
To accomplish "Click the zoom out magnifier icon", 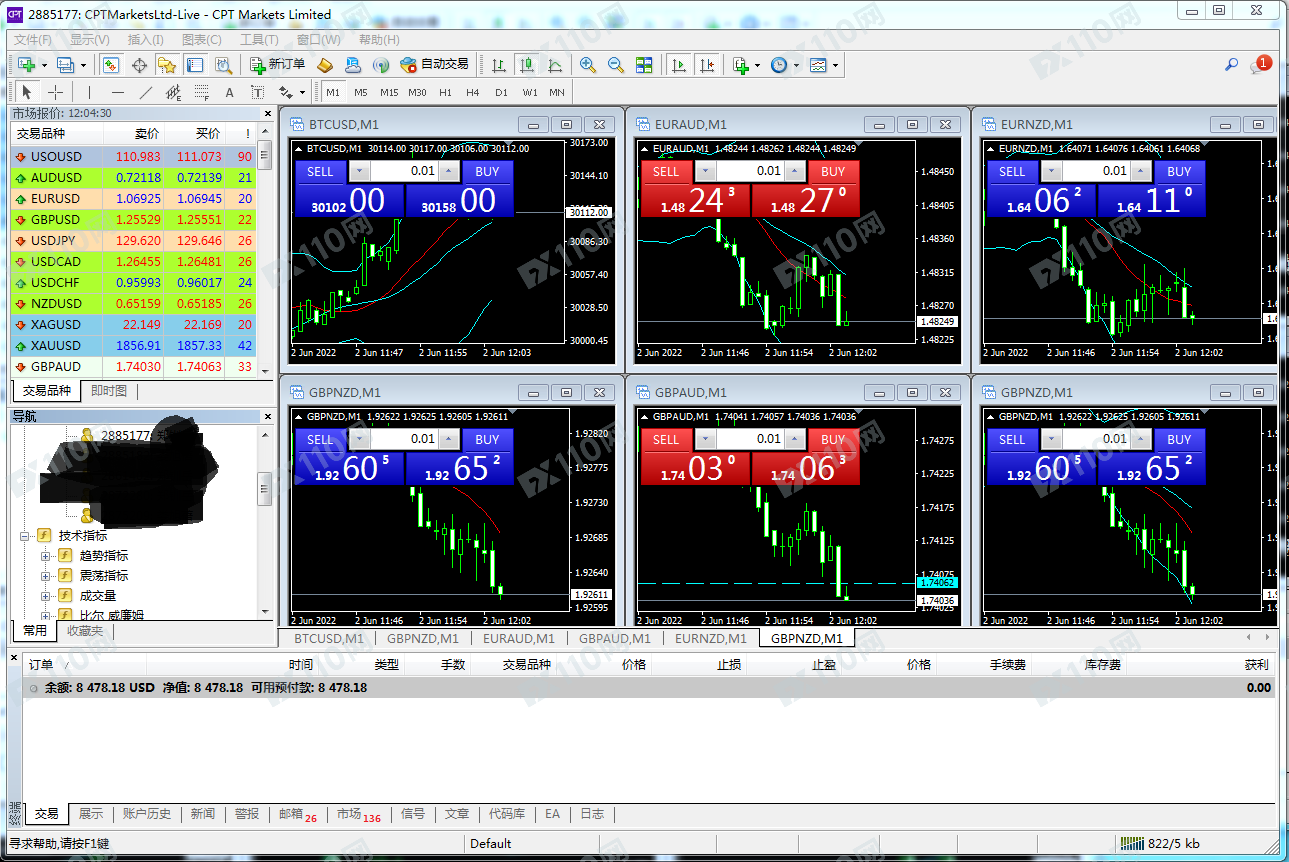I will pos(616,65).
